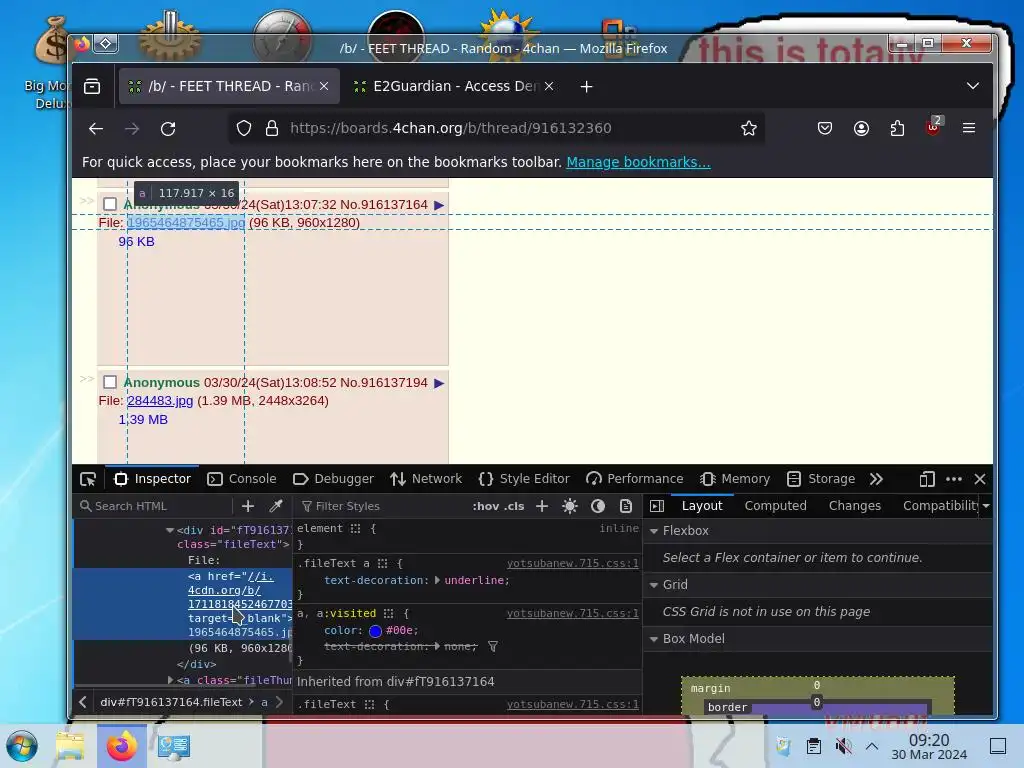Collapse the Box Model section
Screen dimensions: 1024x768
654,639
